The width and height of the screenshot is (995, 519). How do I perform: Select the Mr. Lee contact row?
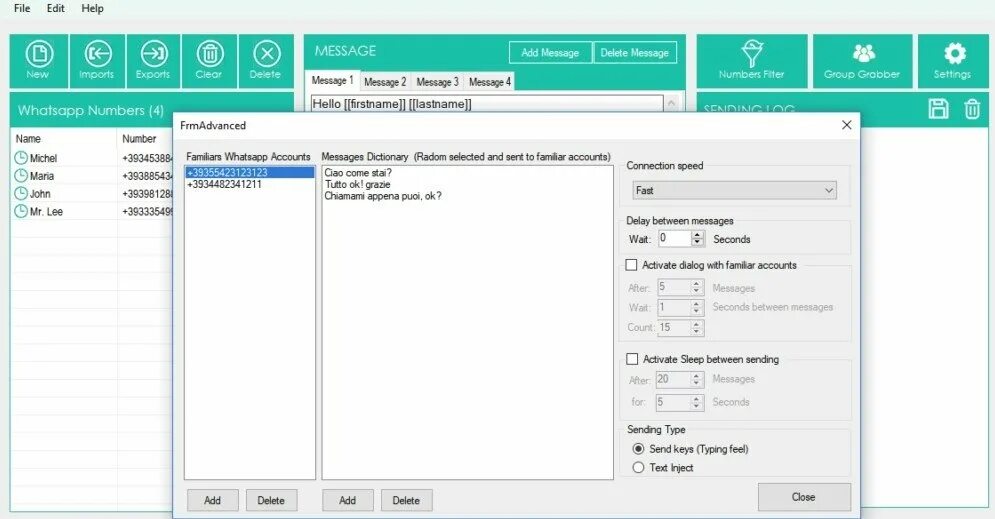[92, 211]
